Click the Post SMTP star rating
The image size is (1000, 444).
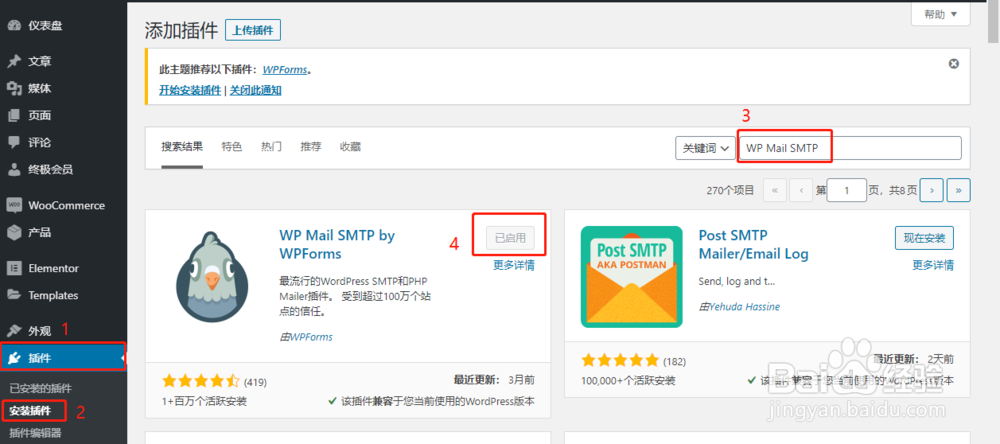pos(620,360)
